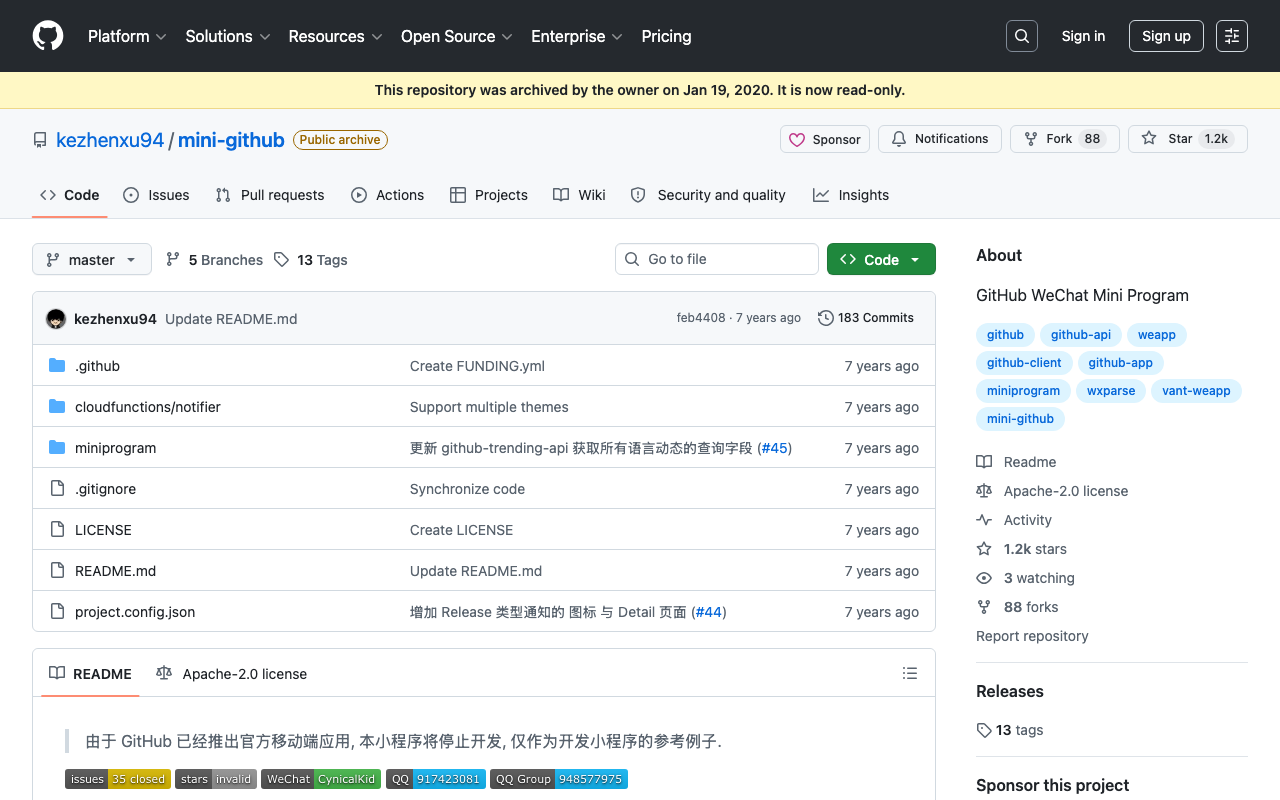Open the green Code dropdown

(881, 259)
